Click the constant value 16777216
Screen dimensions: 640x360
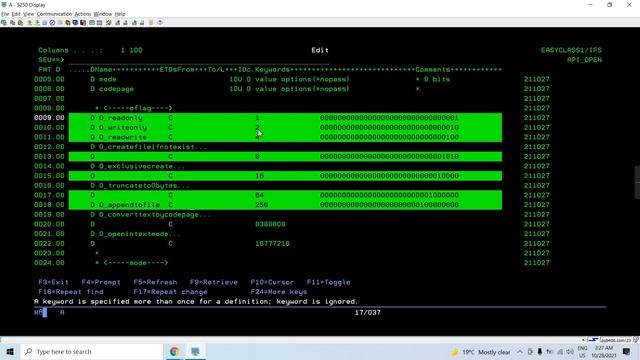click(x=272, y=244)
